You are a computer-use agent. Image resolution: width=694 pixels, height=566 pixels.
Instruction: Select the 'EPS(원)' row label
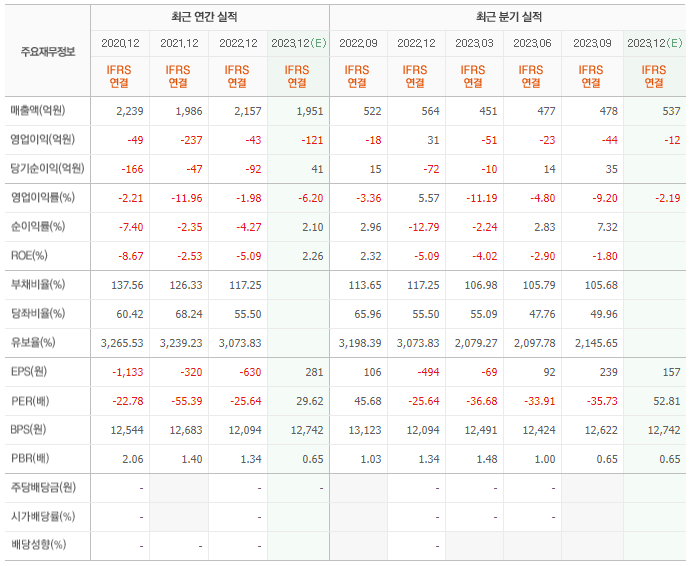[x=29, y=372]
